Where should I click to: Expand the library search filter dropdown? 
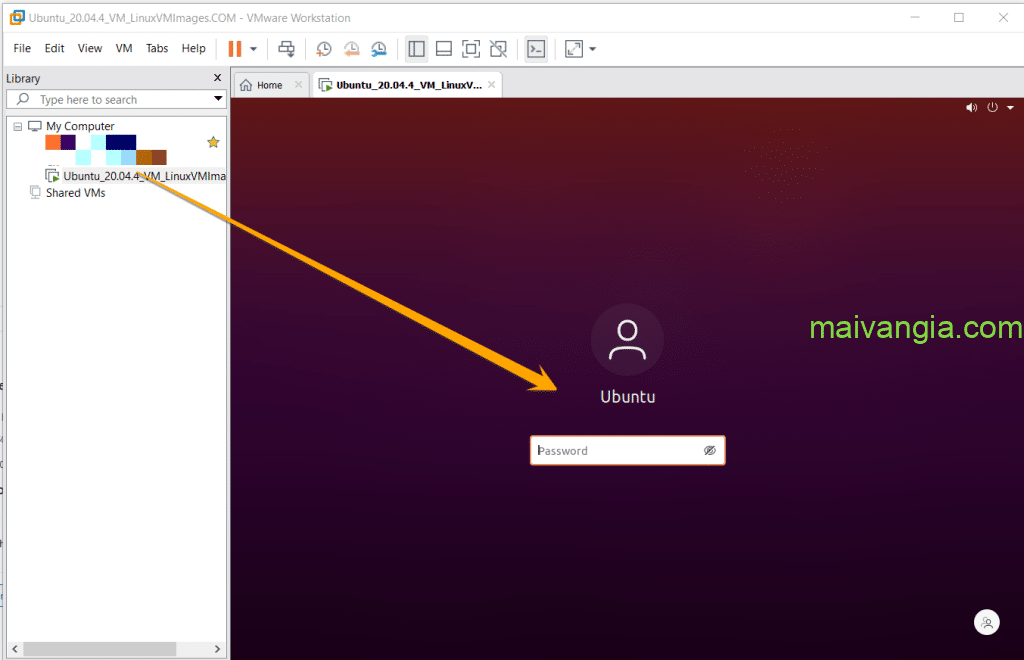218,99
